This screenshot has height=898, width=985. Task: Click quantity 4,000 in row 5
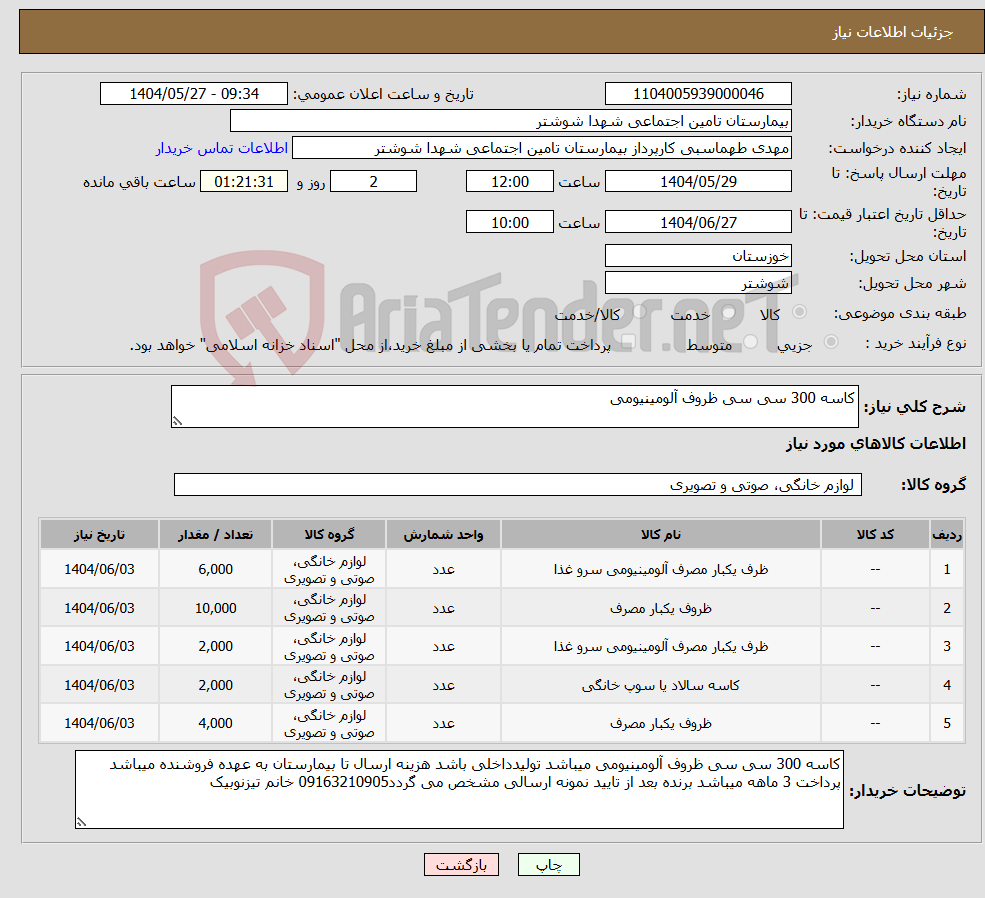pos(215,723)
